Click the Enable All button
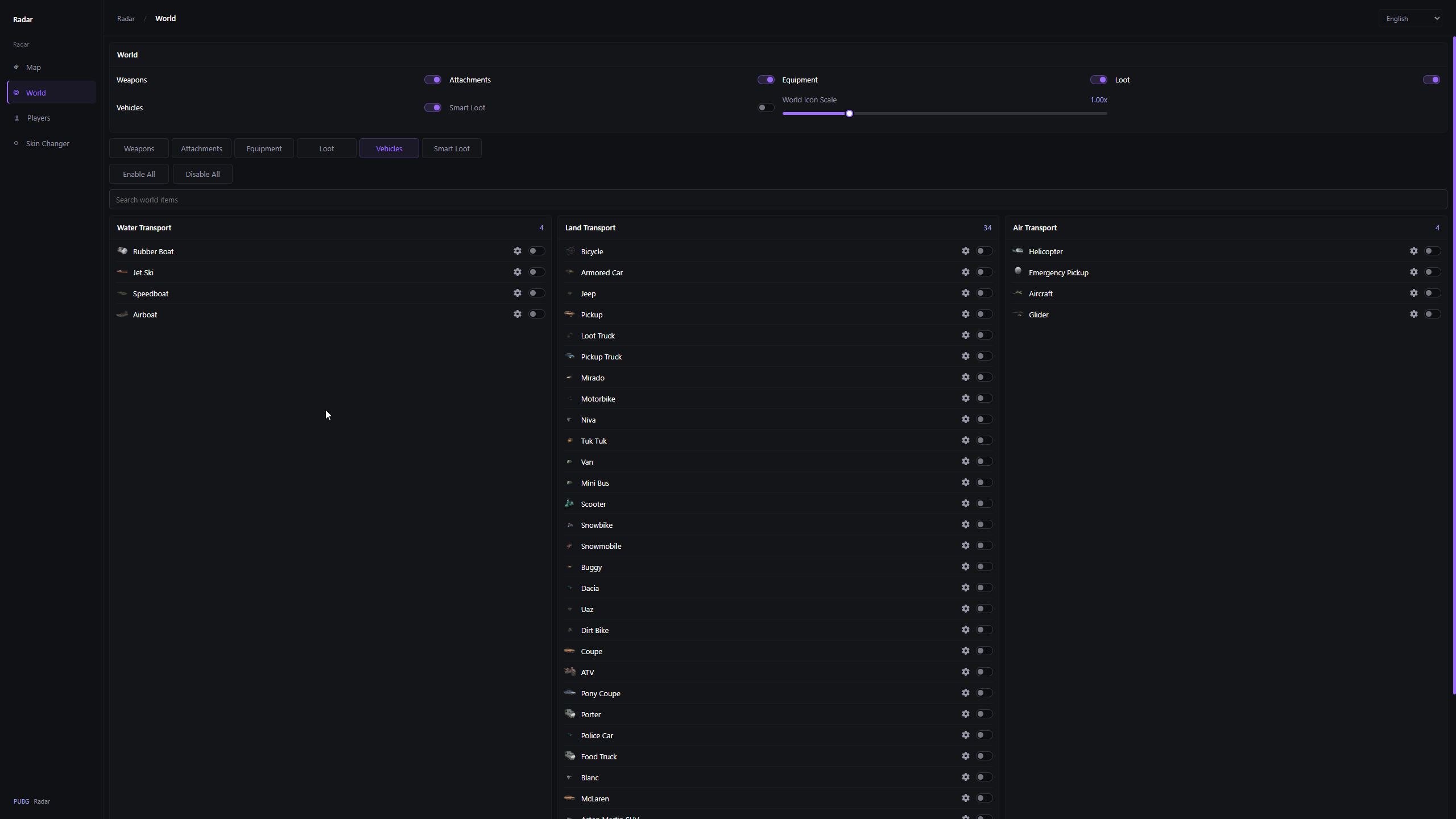The image size is (1456, 819). [x=139, y=174]
